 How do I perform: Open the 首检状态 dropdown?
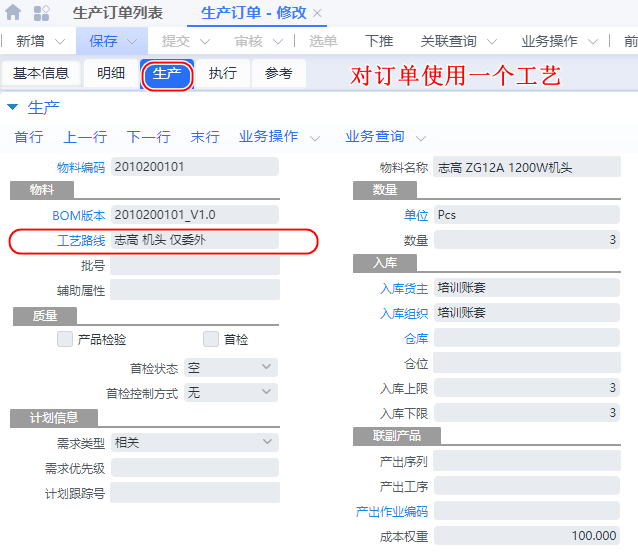pyautogui.click(x=266, y=368)
